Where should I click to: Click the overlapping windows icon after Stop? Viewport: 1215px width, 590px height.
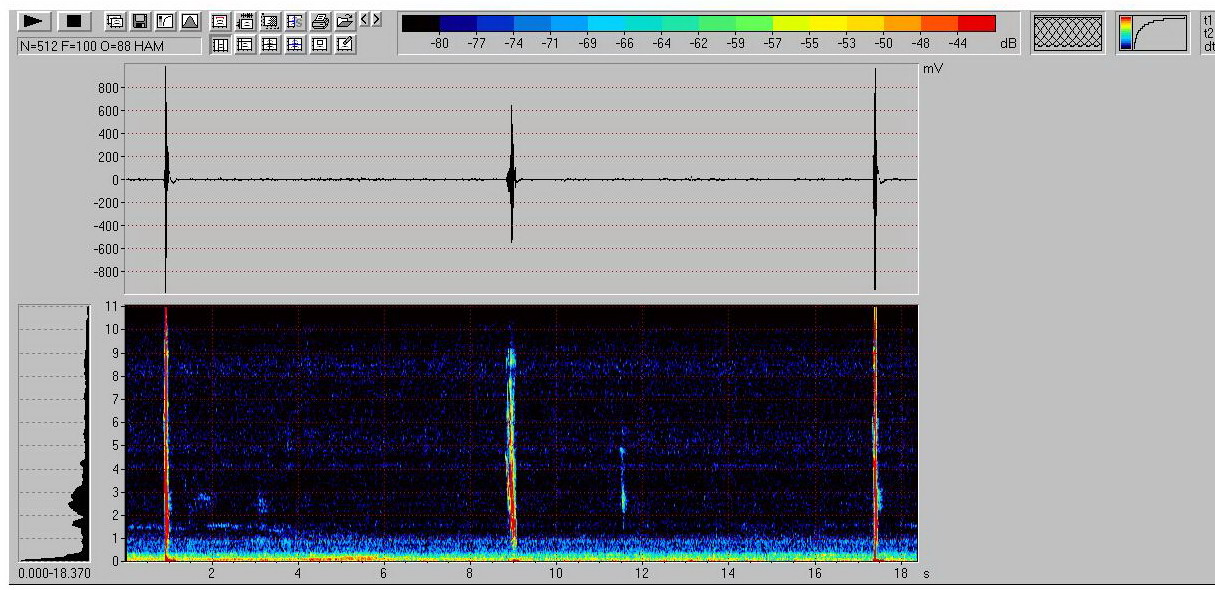(115, 21)
